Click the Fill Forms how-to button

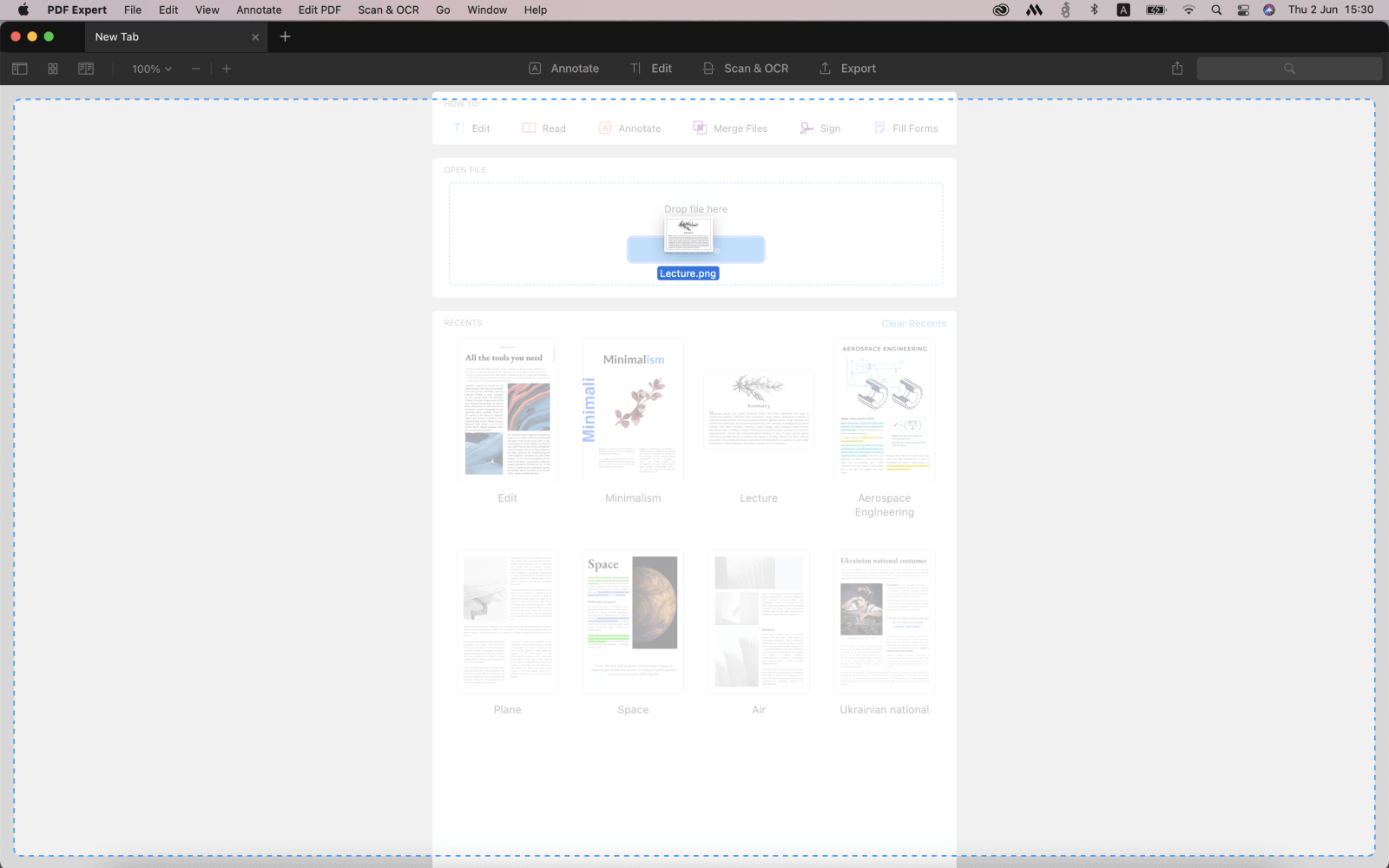point(905,128)
